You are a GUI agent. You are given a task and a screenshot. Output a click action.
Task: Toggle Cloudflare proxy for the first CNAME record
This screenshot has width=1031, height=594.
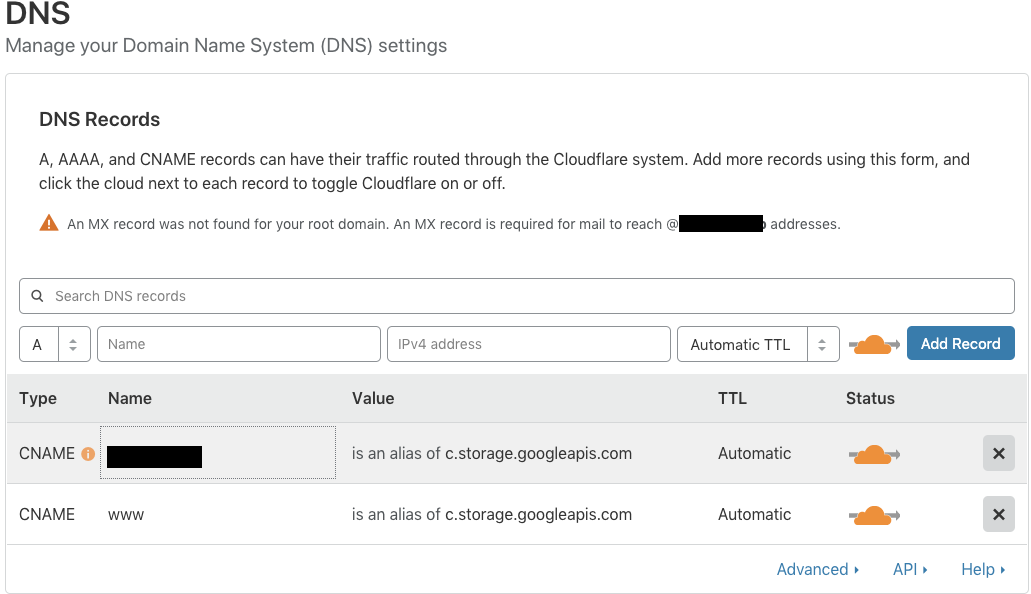pos(873,453)
